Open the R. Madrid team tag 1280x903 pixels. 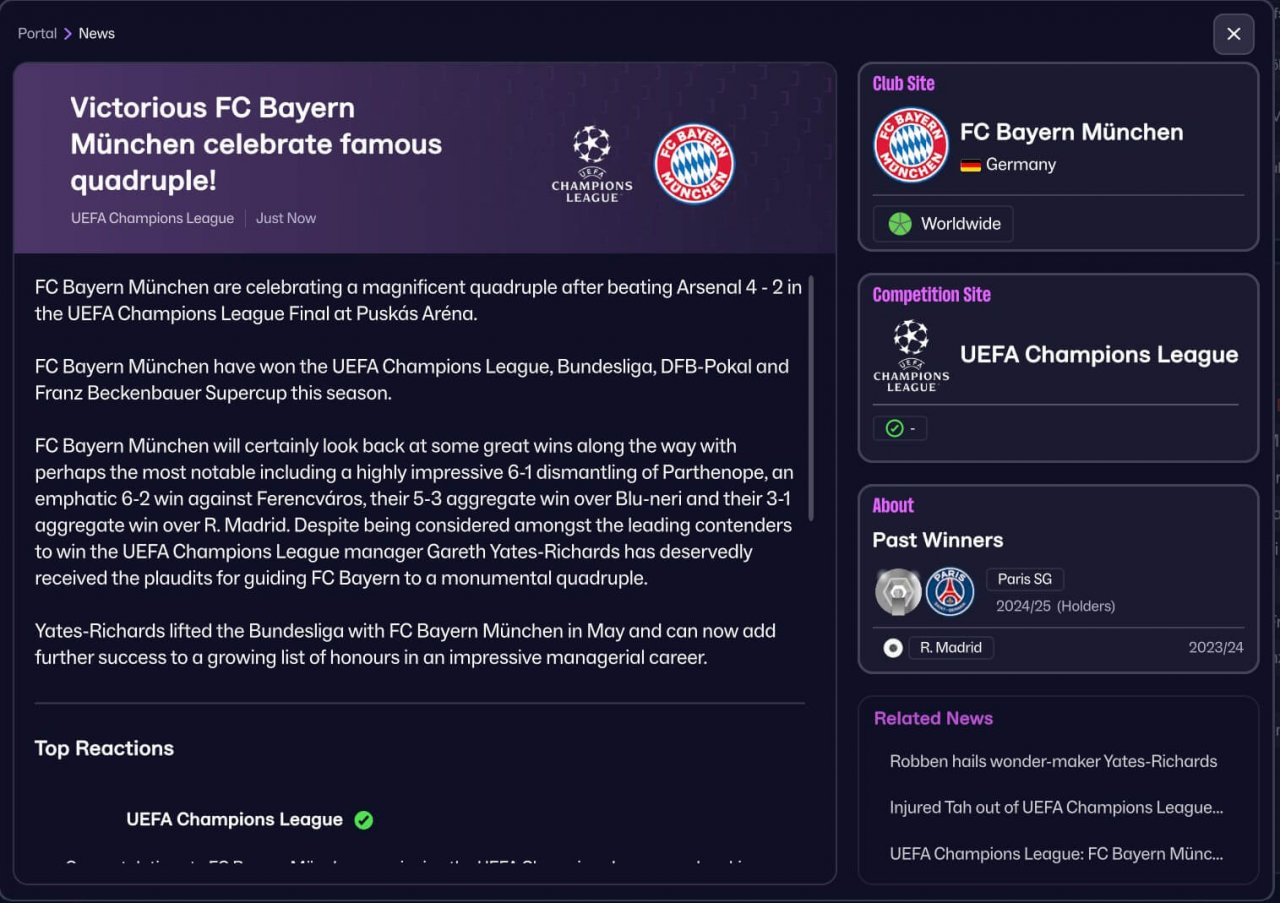(951, 648)
